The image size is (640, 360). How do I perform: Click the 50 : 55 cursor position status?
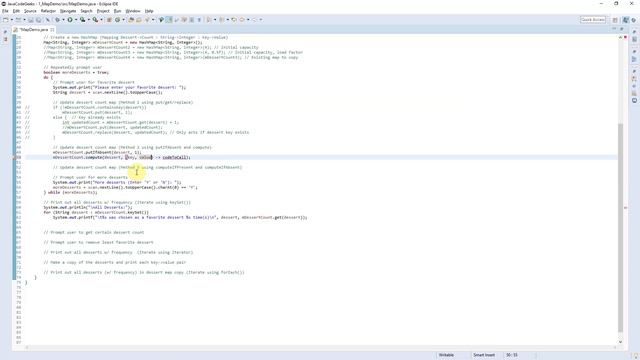(512, 355)
